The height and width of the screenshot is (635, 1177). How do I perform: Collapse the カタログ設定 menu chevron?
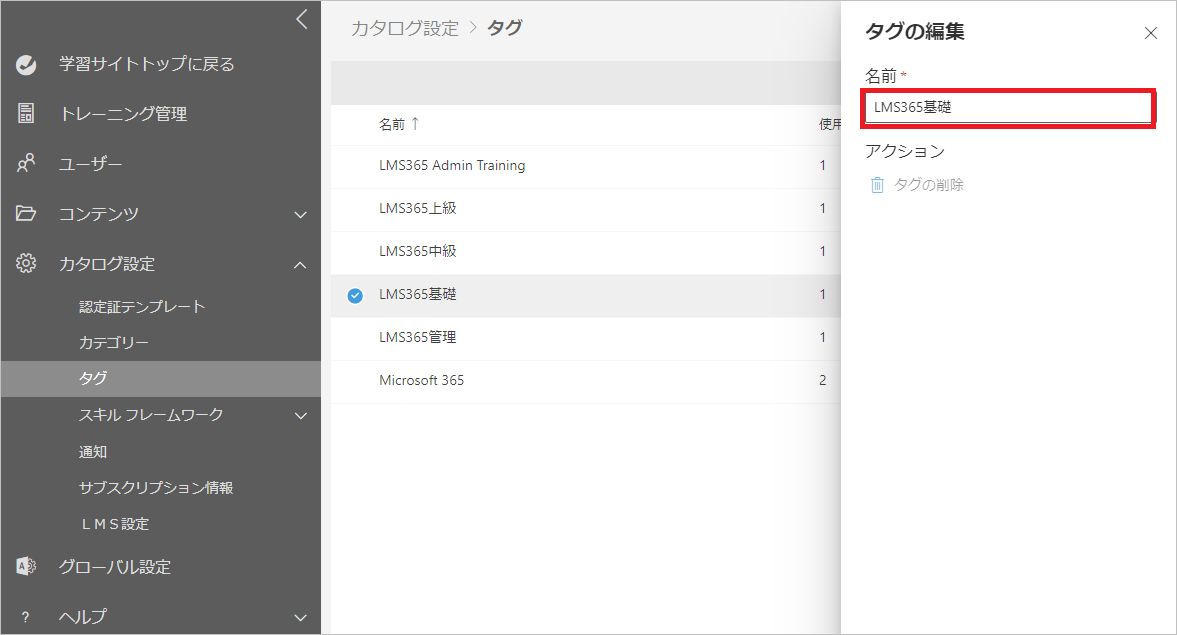coord(300,265)
